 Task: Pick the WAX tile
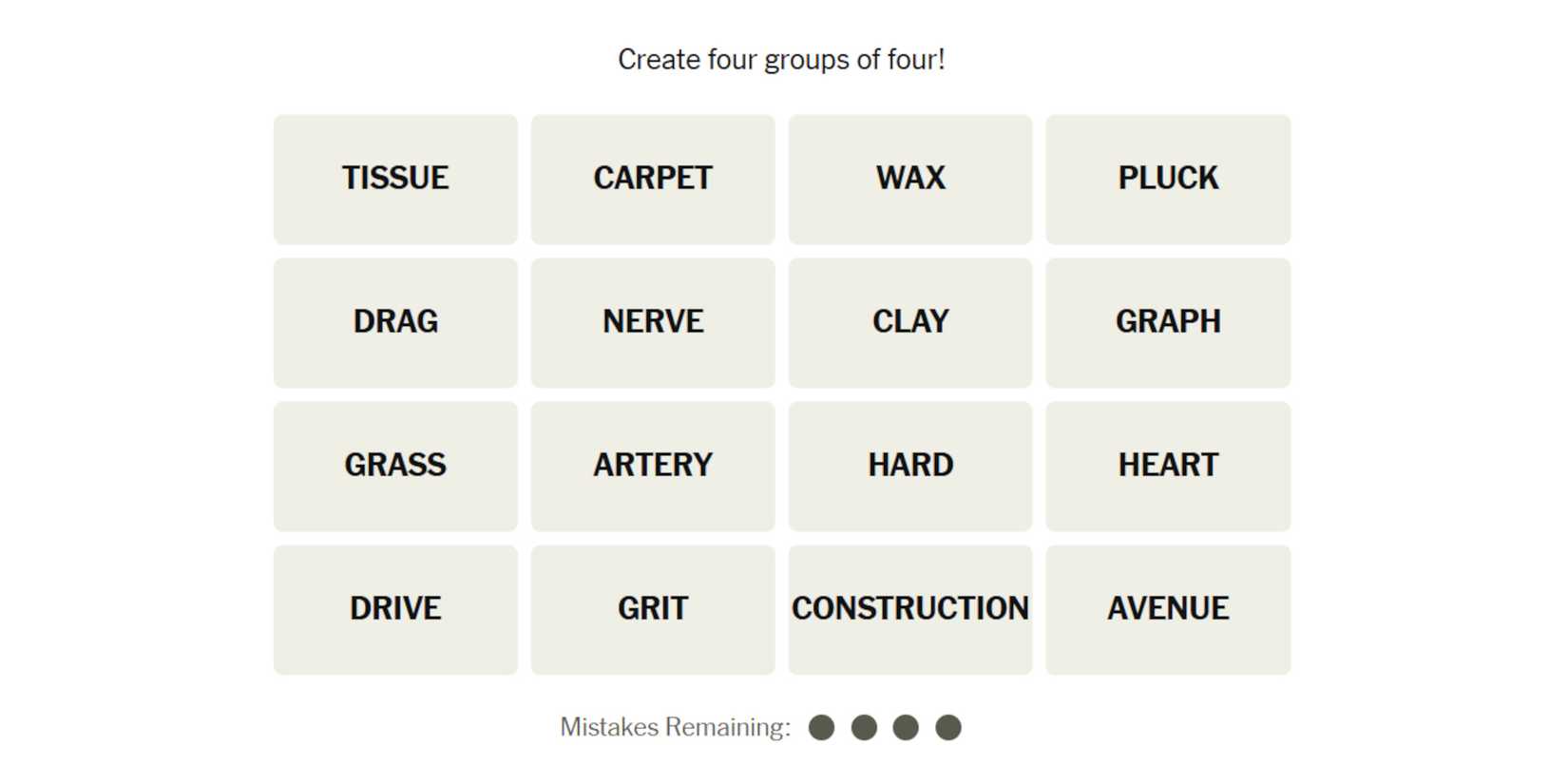tap(910, 179)
